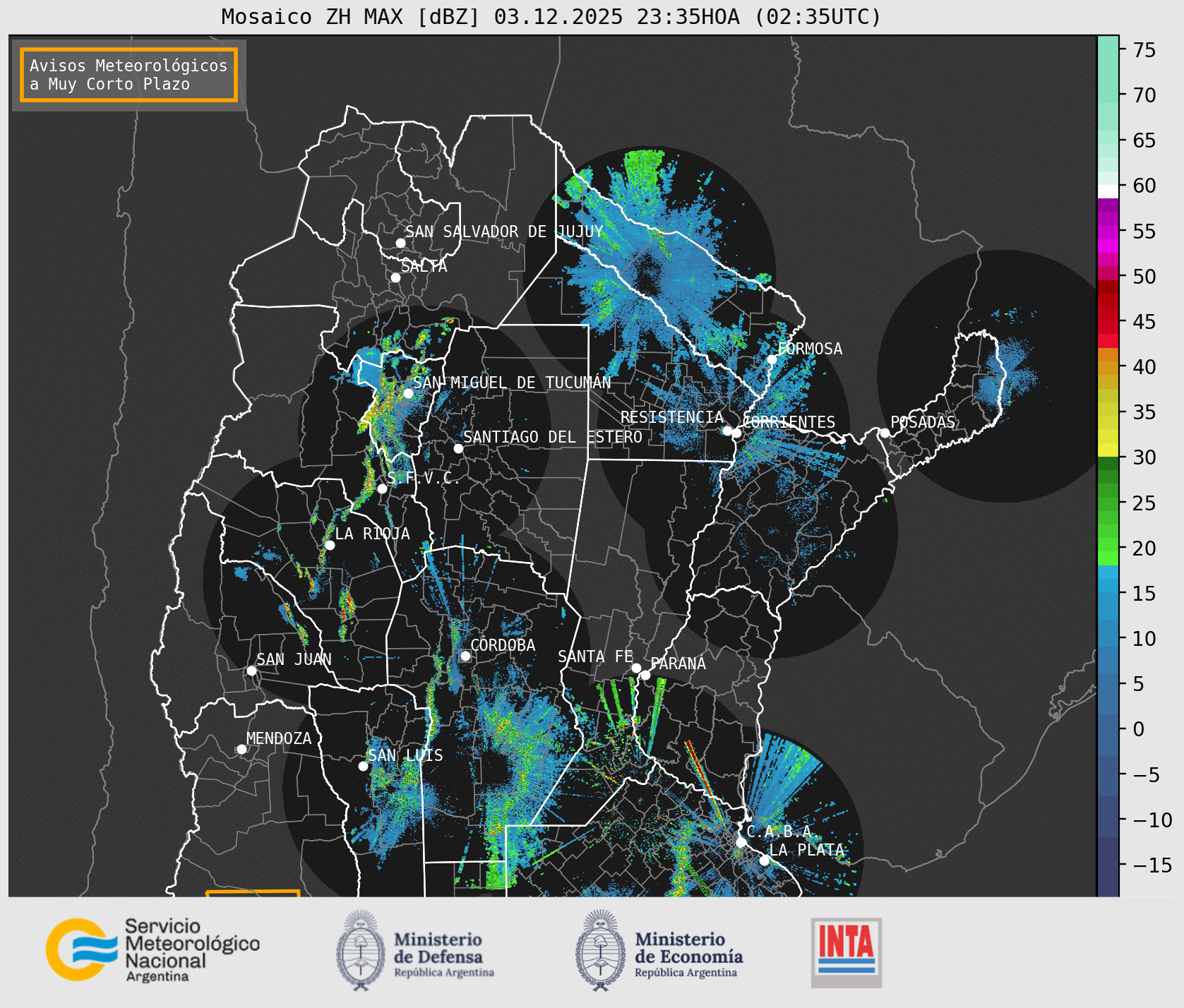Click the POSADAS label text
The image size is (1184, 1008).
coord(923,422)
